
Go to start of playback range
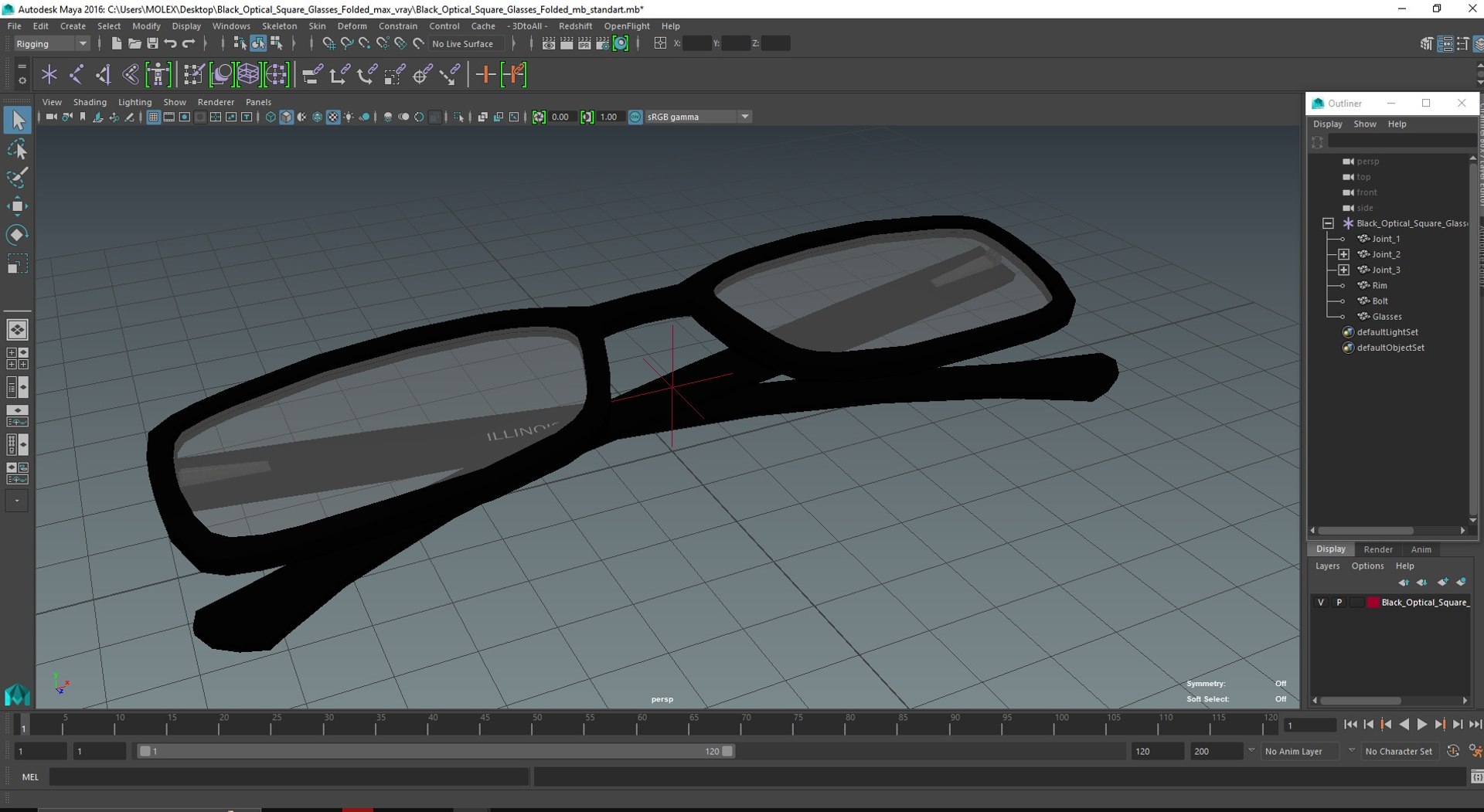1350,725
